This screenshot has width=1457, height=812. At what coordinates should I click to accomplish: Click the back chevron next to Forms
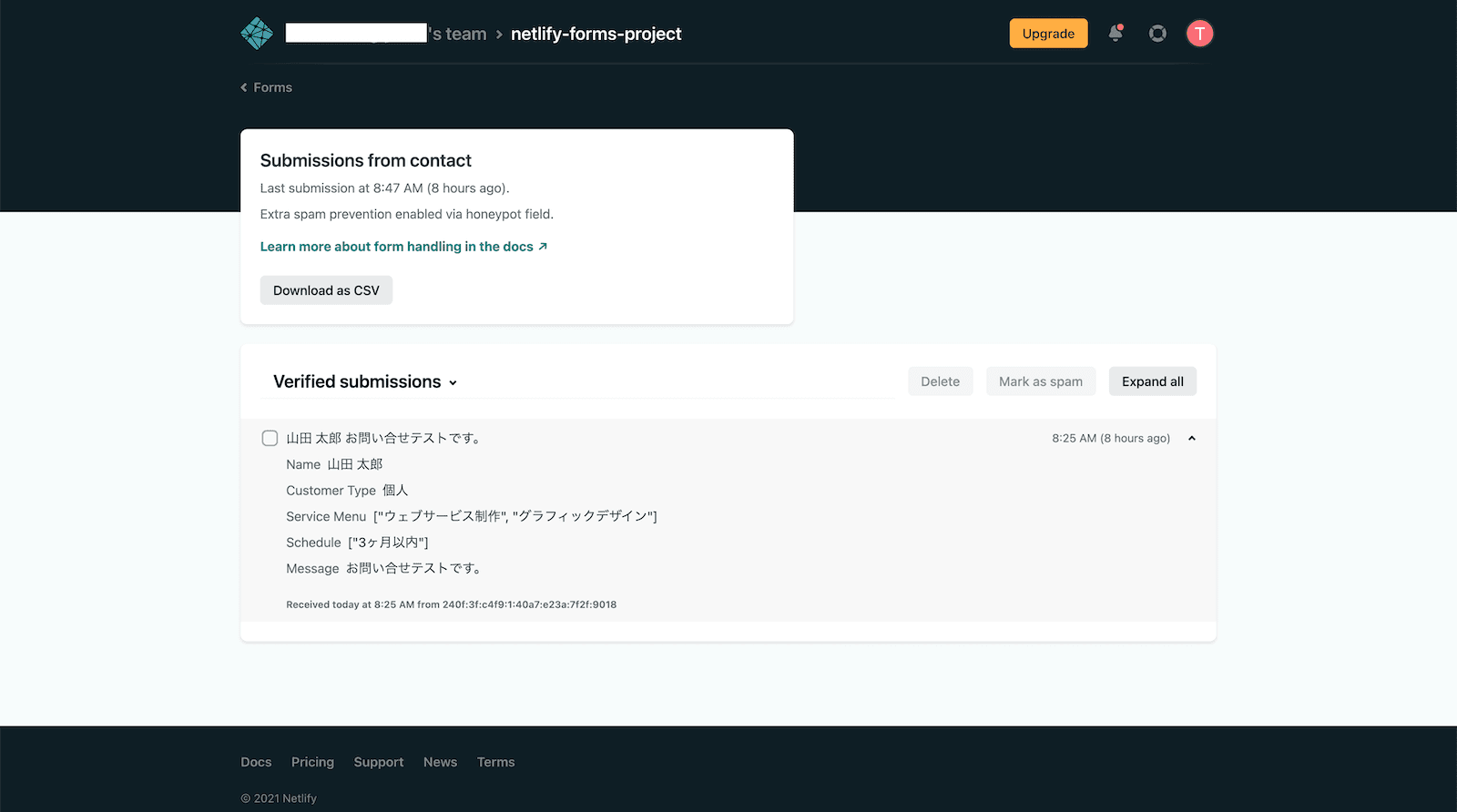pos(244,87)
